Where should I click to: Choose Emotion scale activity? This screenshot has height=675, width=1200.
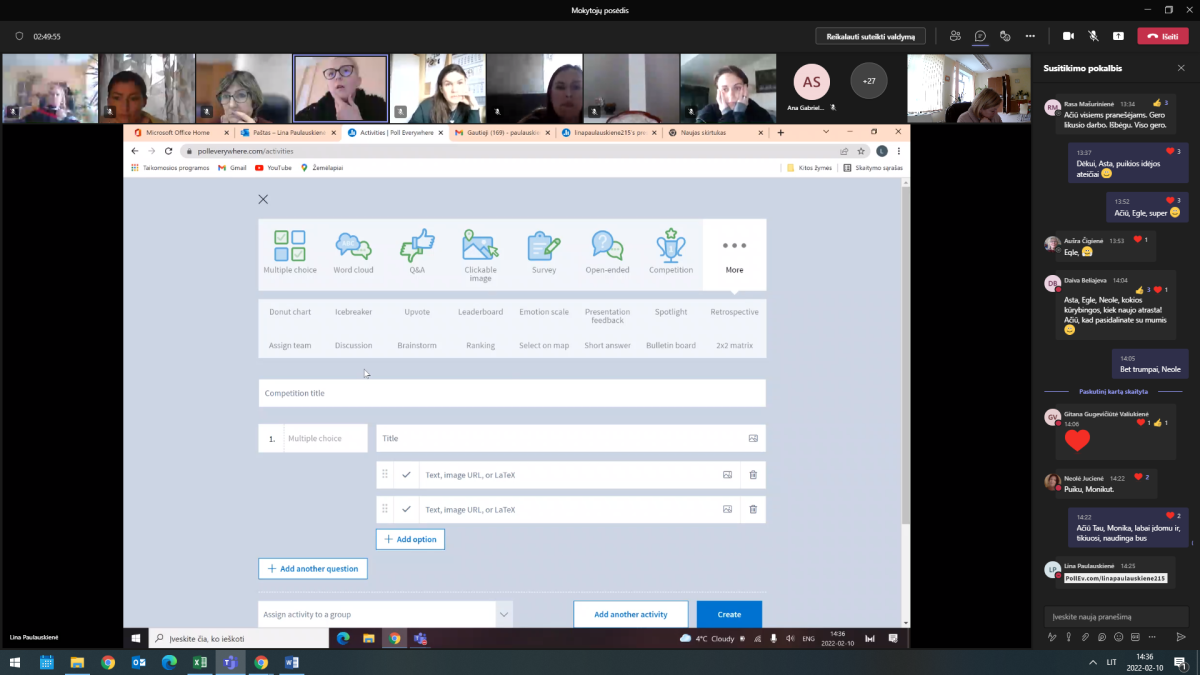pos(544,312)
